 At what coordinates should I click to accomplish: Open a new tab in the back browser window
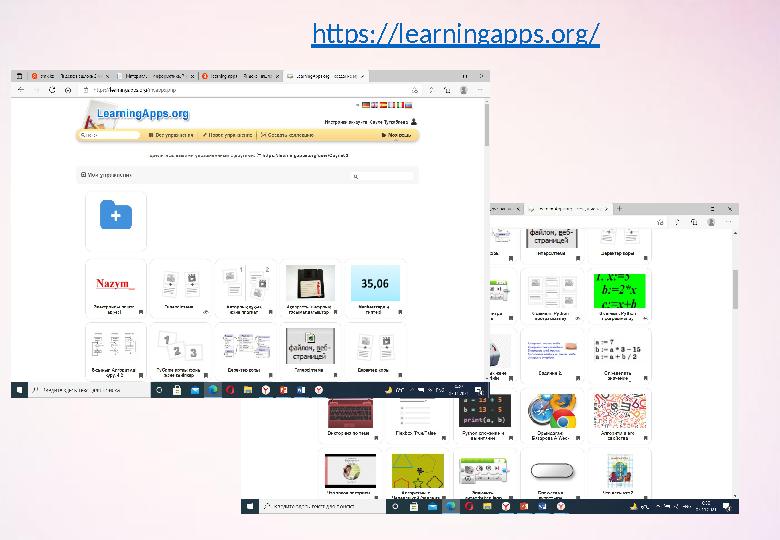tap(619, 208)
